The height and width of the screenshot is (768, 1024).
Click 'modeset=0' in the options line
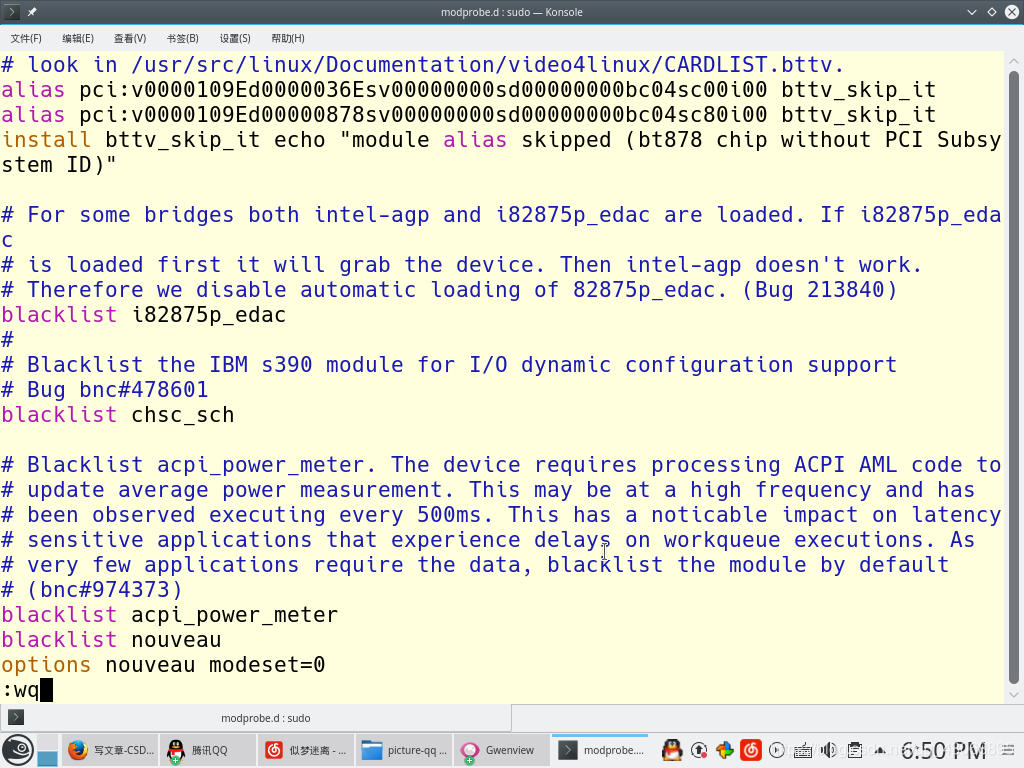point(267,665)
